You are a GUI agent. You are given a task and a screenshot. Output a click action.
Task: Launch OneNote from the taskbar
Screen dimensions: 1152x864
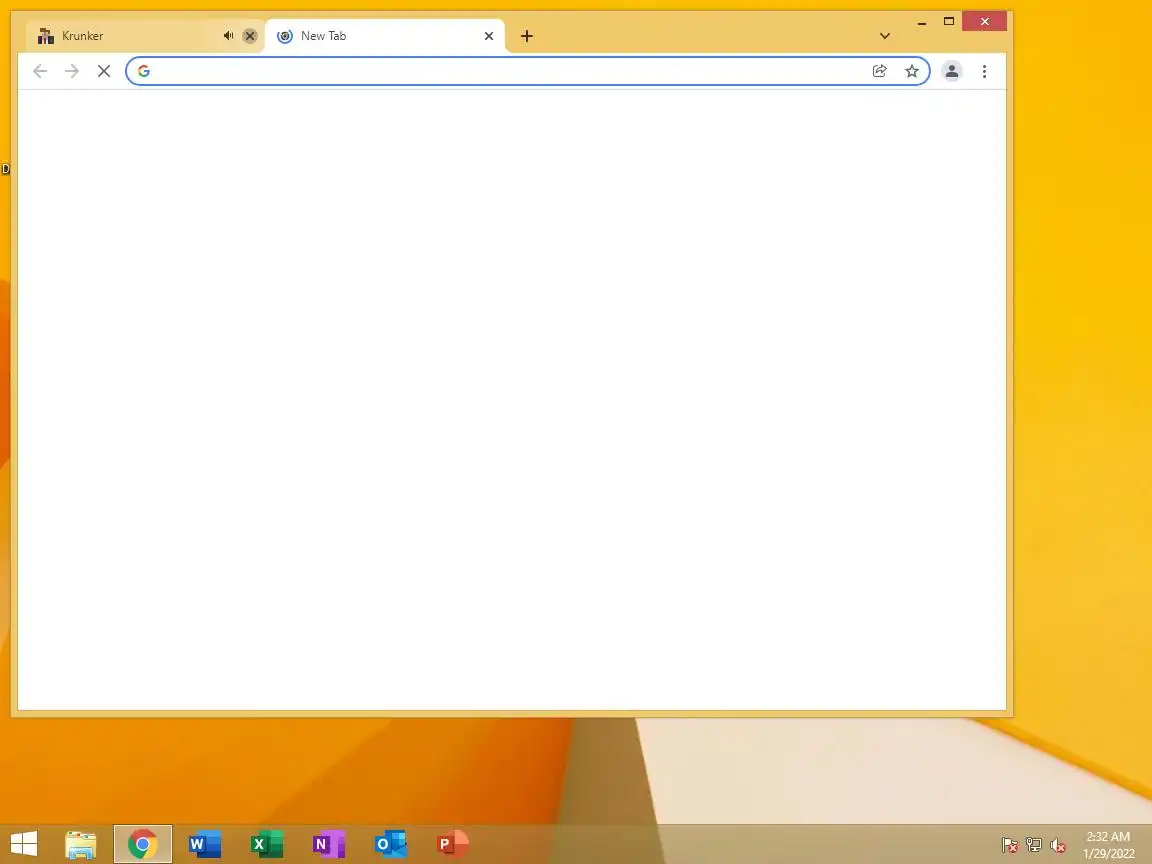(x=328, y=844)
